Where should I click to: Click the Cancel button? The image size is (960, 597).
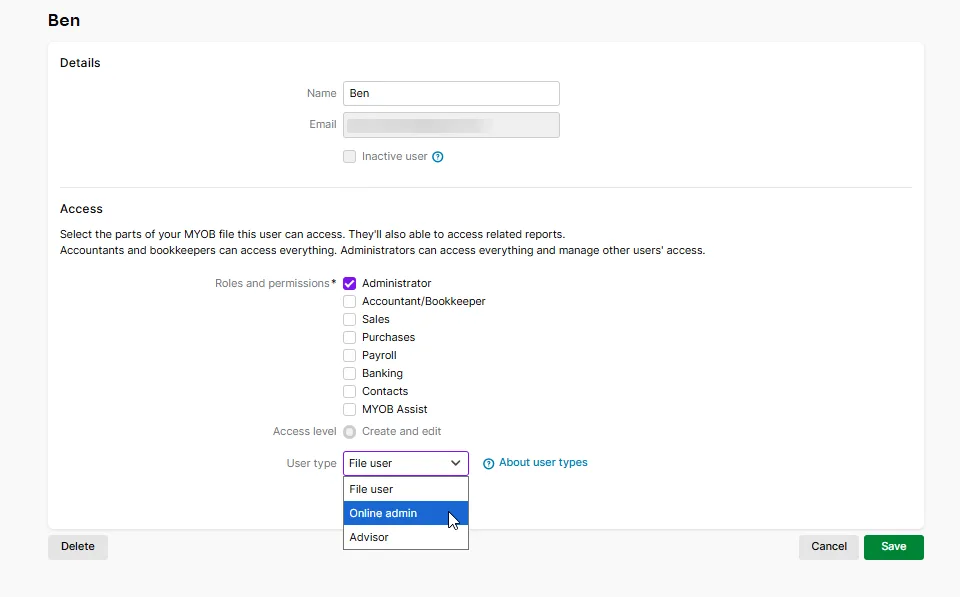(x=829, y=547)
